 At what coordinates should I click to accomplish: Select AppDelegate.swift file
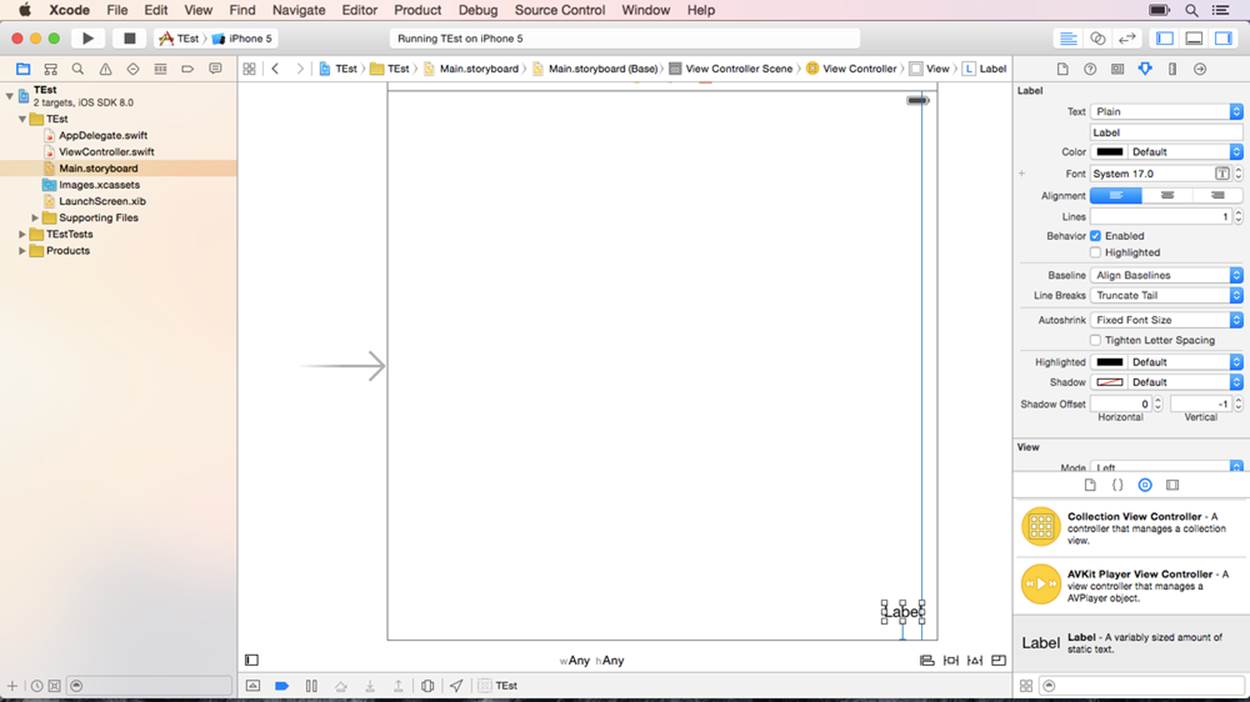click(x=103, y=135)
